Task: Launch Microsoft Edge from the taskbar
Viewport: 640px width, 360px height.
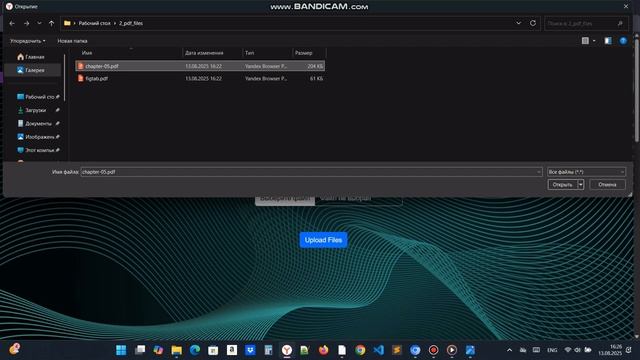Action: [195, 350]
